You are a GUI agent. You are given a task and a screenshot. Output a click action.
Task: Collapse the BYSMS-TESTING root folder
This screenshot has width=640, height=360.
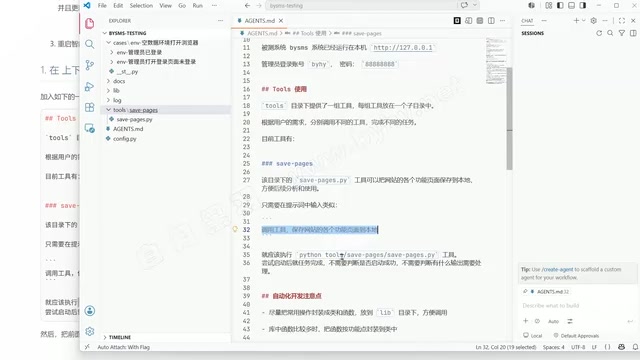click(105, 33)
